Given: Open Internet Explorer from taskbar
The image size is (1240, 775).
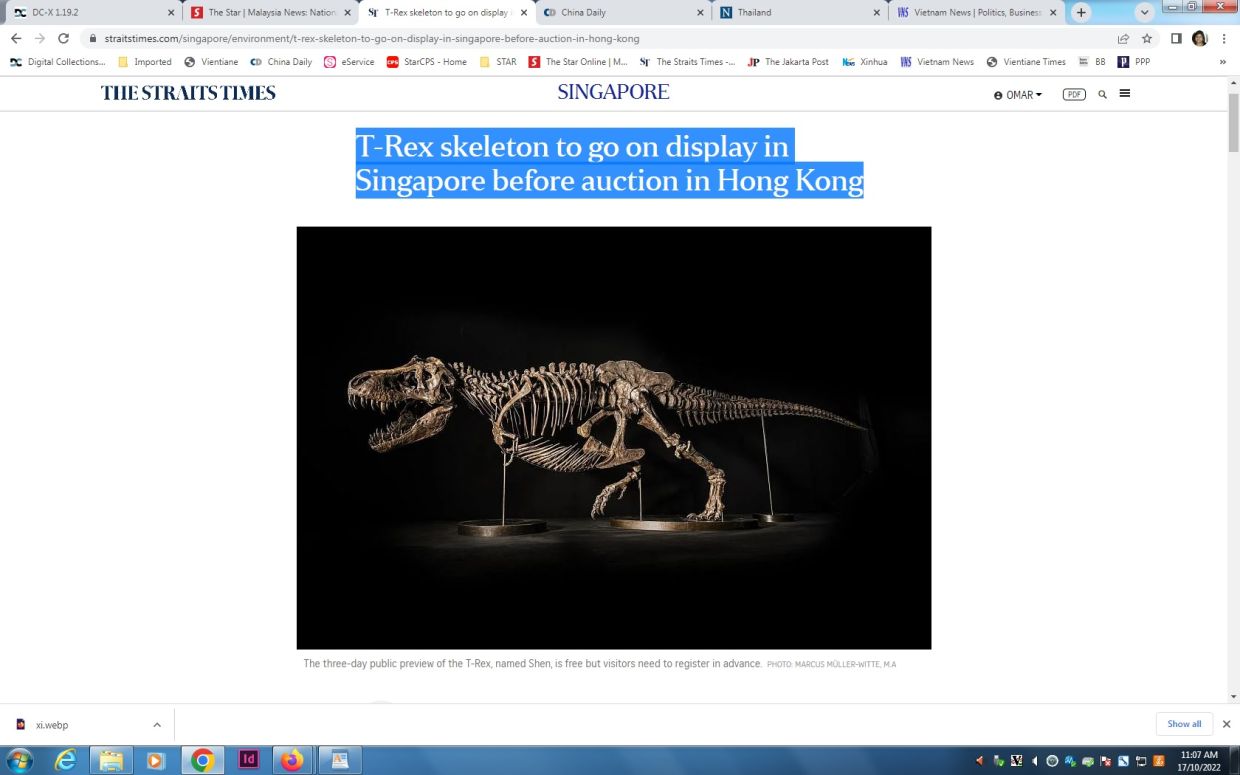Looking at the screenshot, I should pyautogui.click(x=66, y=760).
